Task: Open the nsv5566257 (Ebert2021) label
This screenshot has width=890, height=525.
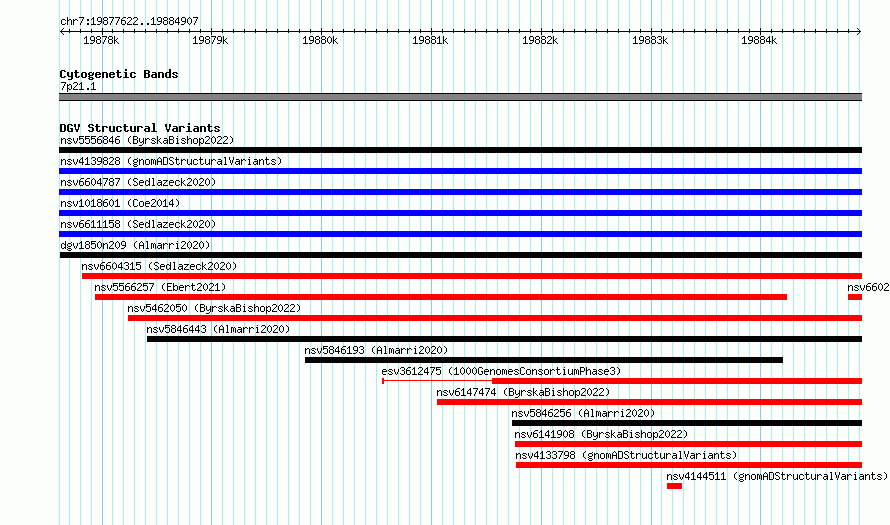Action: pos(160,287)
